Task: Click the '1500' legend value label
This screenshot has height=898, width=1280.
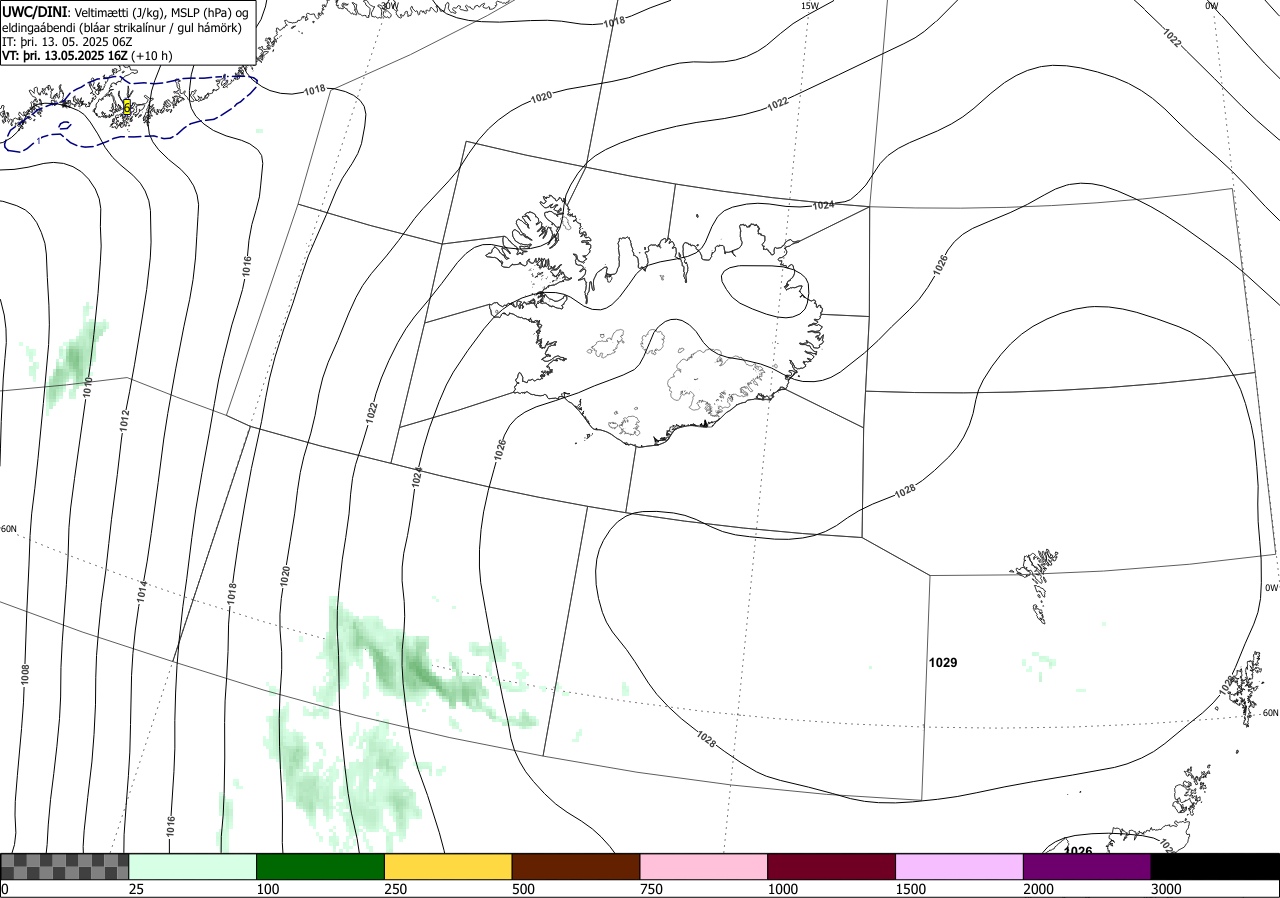Action: tap(911, 889)
